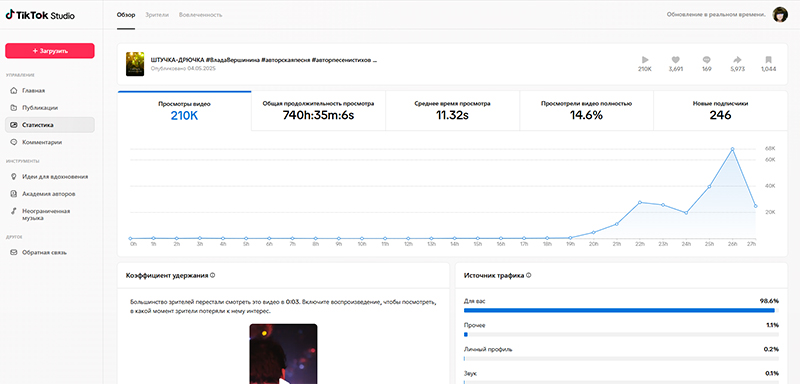Select Среднее время просмотра metric tab
The width and height of the screenshot is (800, 384).
coord(453,111)
